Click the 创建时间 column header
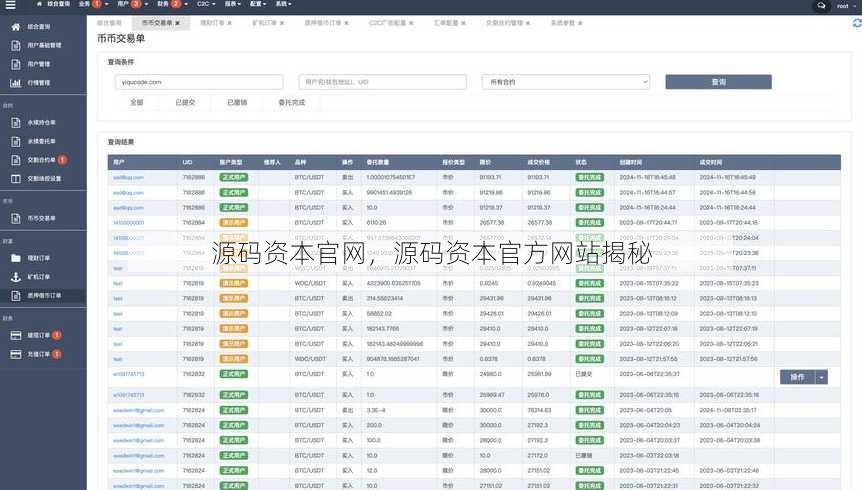The image size is (862, 490). point(631,162)
